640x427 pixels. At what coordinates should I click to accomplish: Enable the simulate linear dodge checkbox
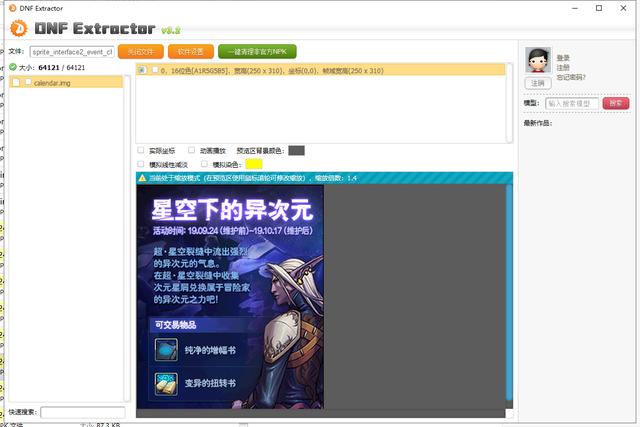tap(141, 164)
